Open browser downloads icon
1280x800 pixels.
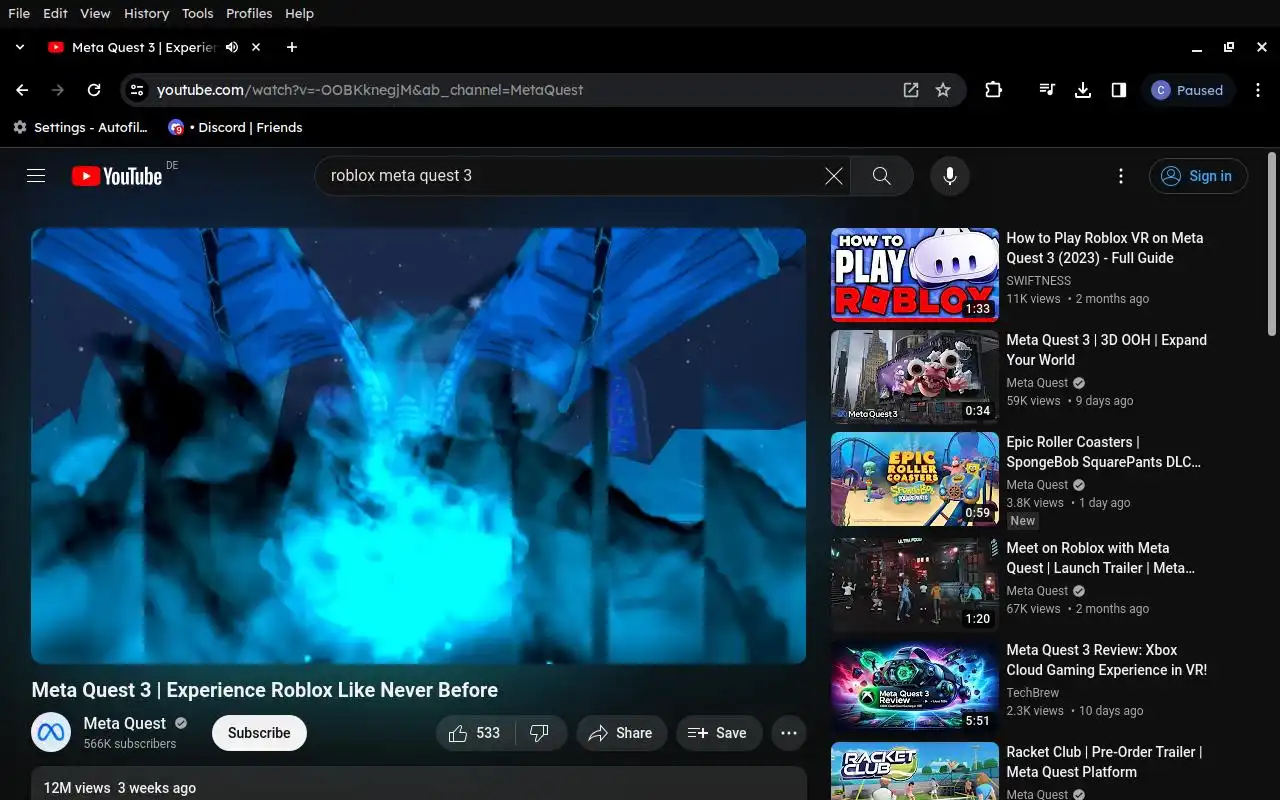pos(1083,90)
